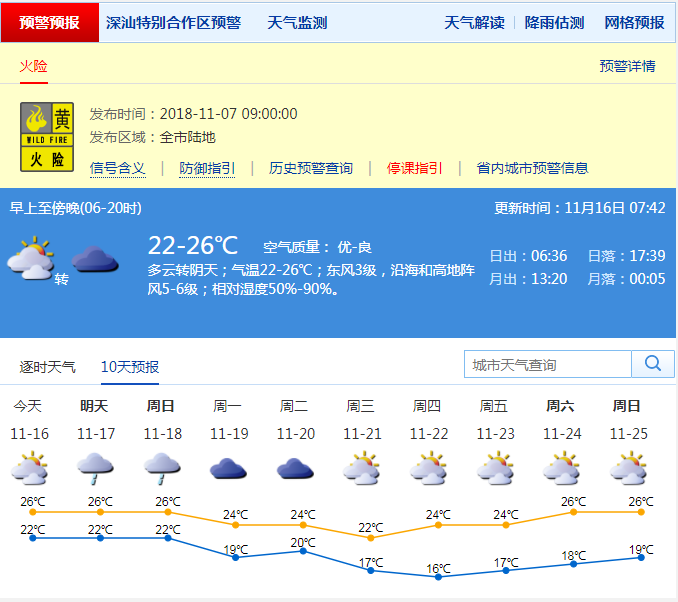Click the weather icon for 11-25

point(628,468)
